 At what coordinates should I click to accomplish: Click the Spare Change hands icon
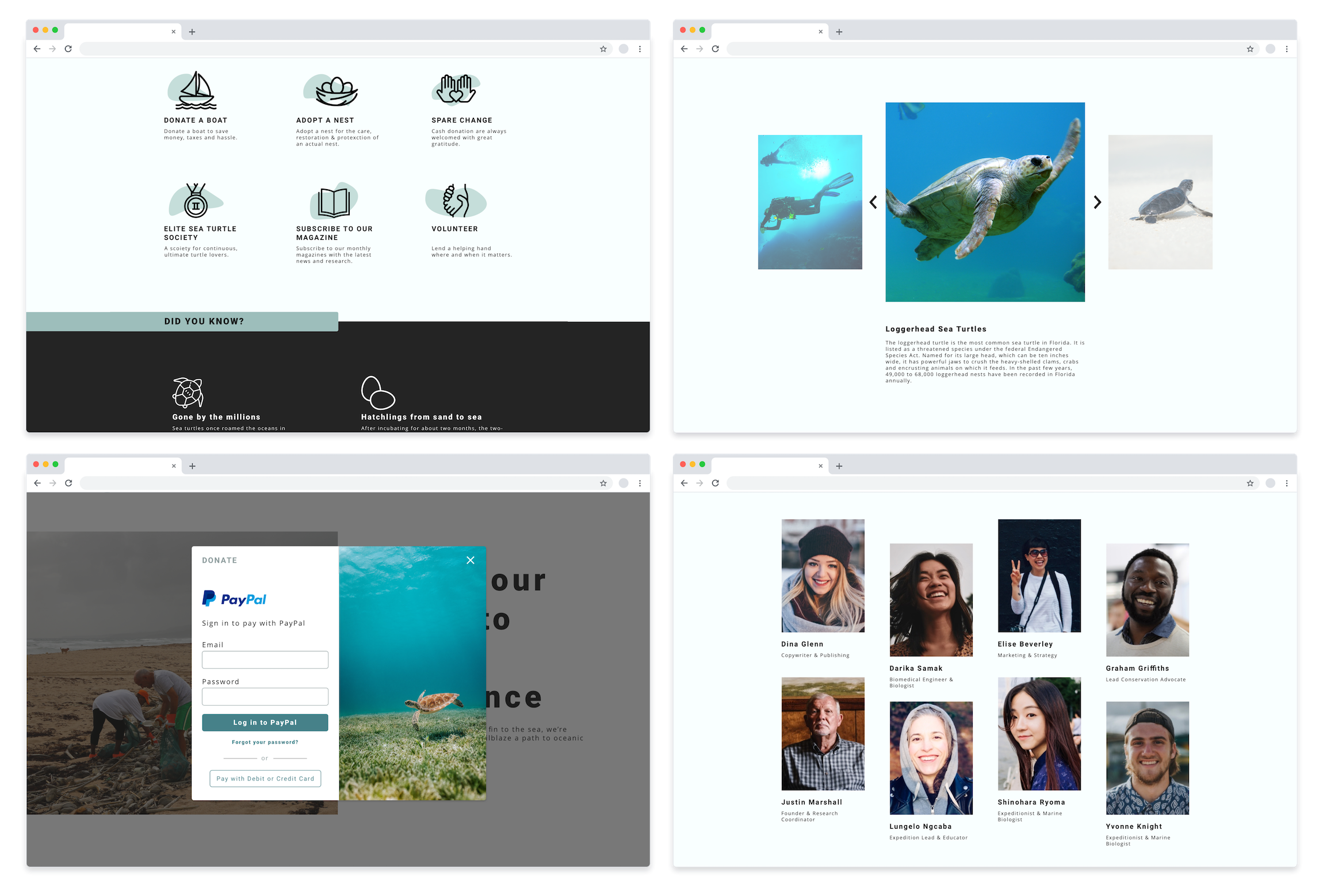coord(456,89)
